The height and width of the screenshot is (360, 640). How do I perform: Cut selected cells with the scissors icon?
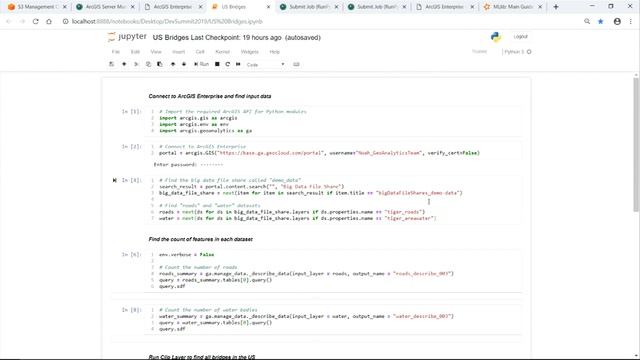tap(136, 64)
